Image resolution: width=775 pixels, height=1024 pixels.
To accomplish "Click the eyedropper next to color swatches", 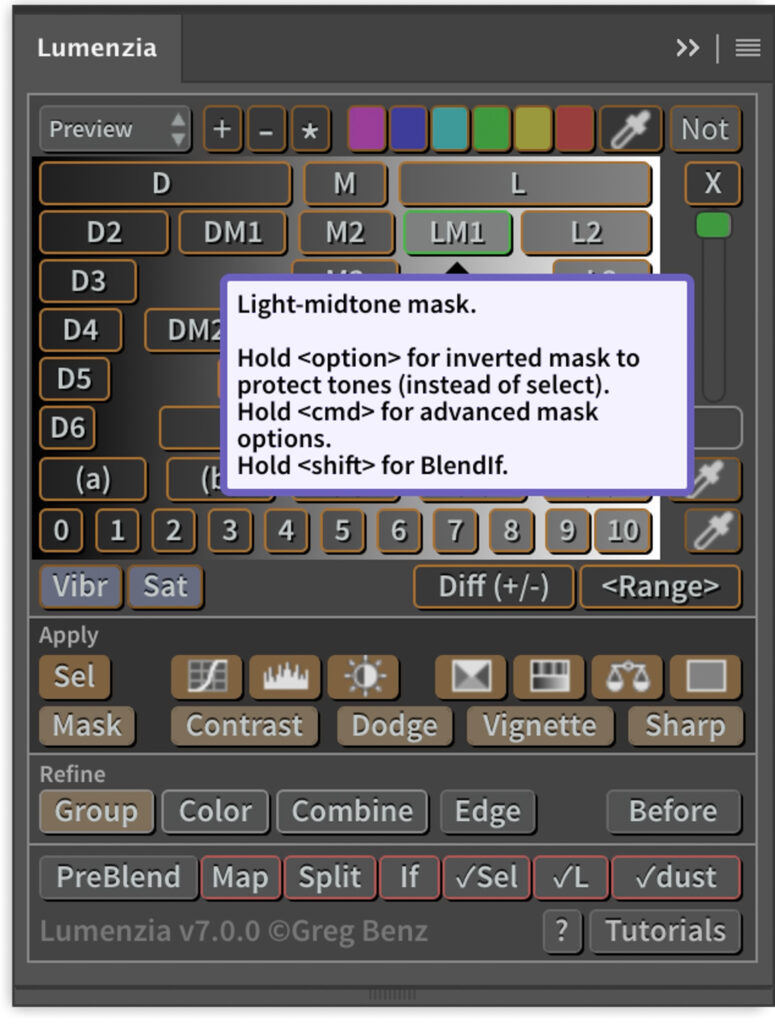I will [630, 129].
